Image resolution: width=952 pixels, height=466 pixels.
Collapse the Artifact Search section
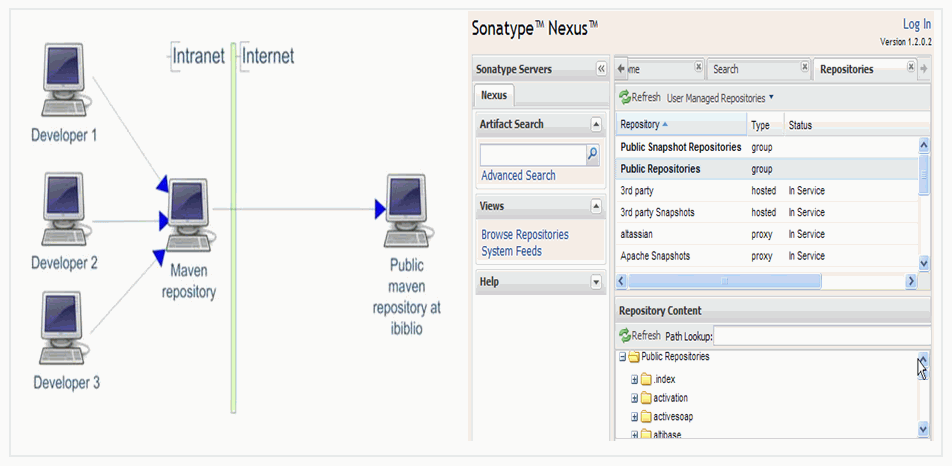[x=596, y=124]
